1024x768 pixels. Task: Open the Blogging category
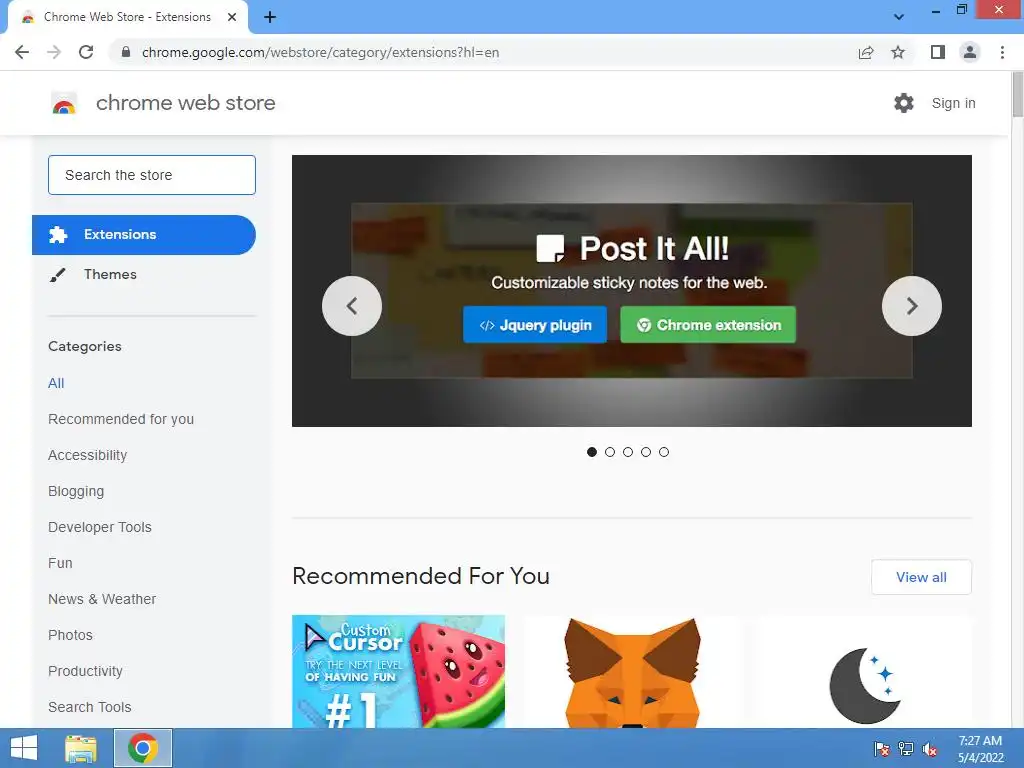pos(76,491)
